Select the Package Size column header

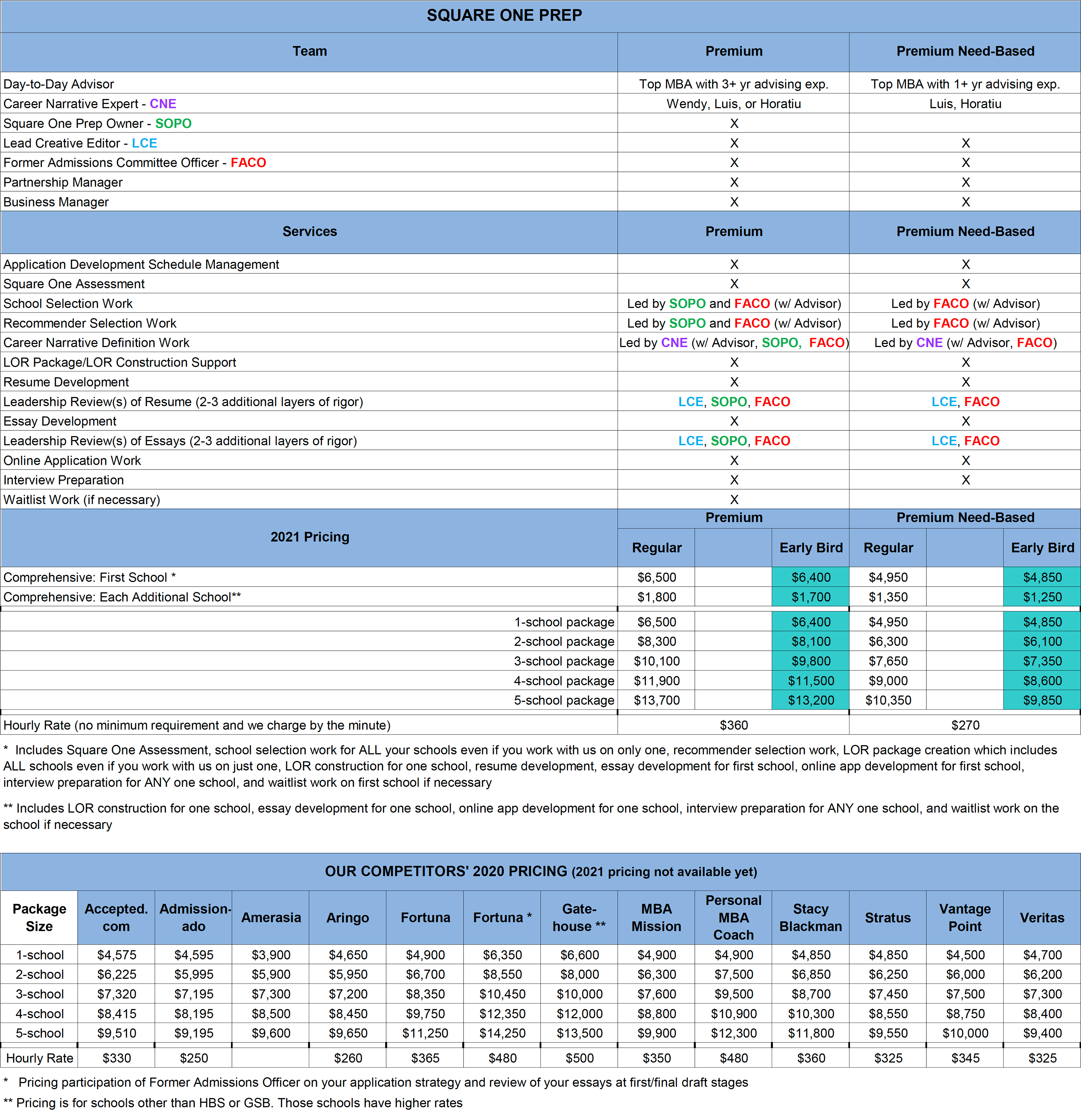point(39,917)
